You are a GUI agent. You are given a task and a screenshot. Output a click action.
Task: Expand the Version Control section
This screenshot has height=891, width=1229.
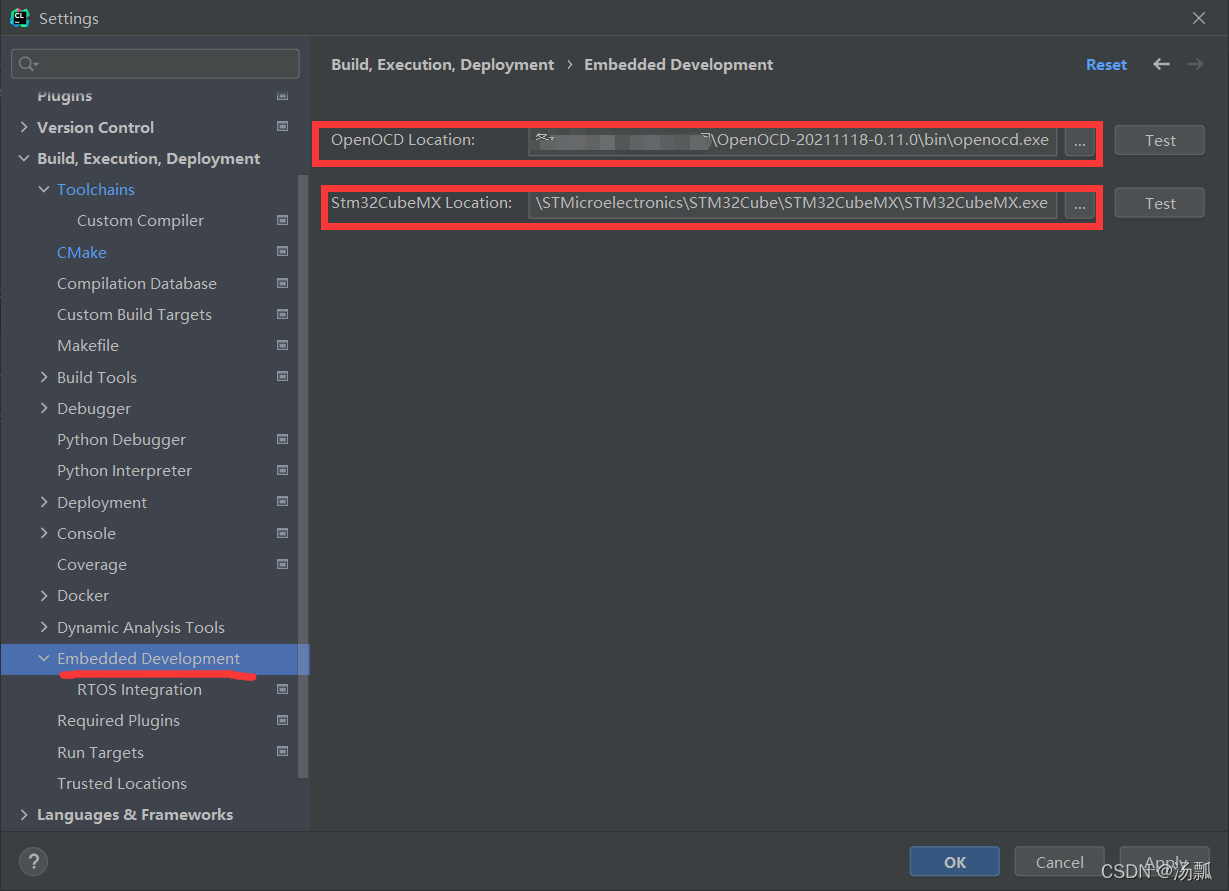[24, 127]
